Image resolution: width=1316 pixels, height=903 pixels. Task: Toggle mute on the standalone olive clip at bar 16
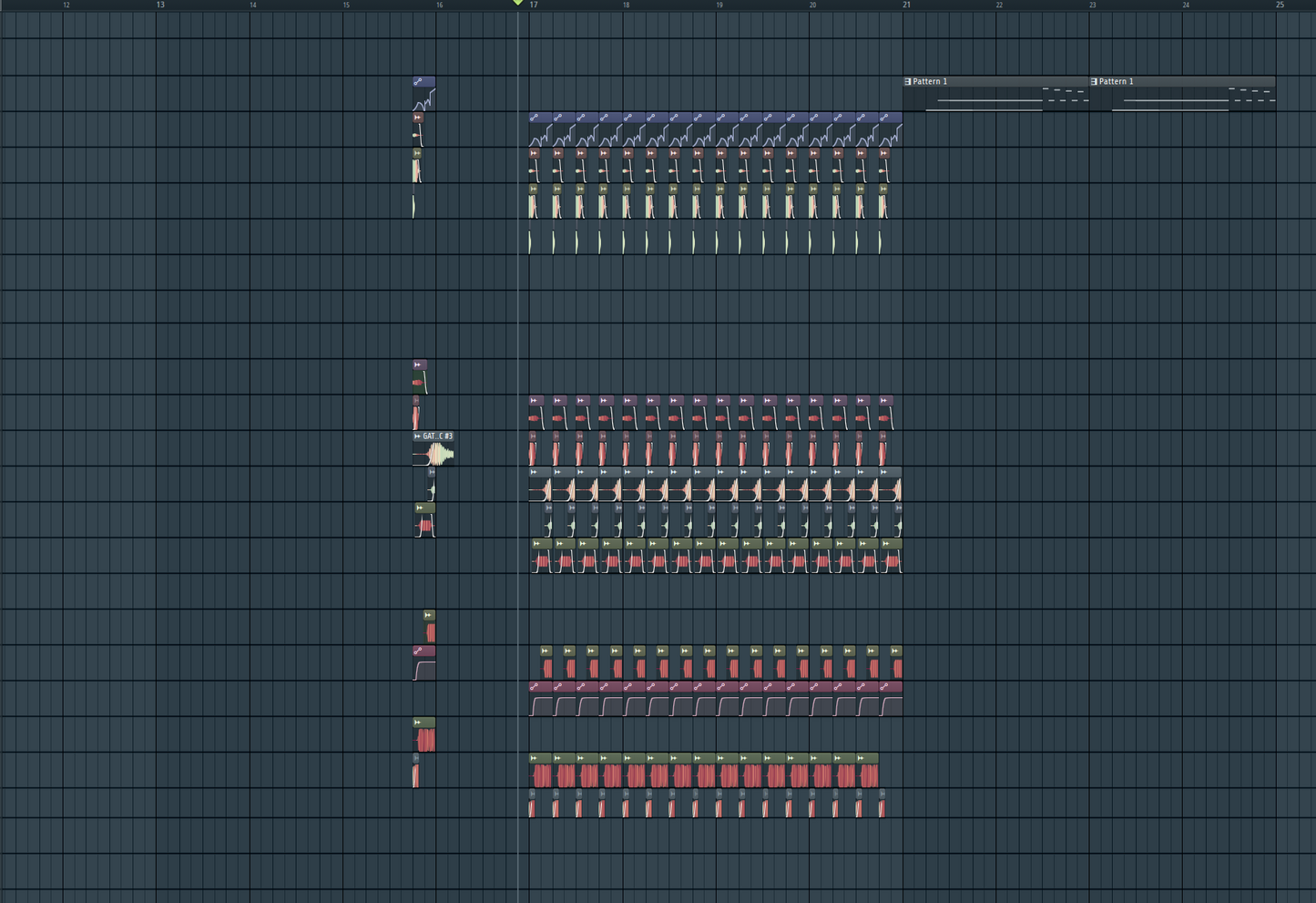(429, 615)
